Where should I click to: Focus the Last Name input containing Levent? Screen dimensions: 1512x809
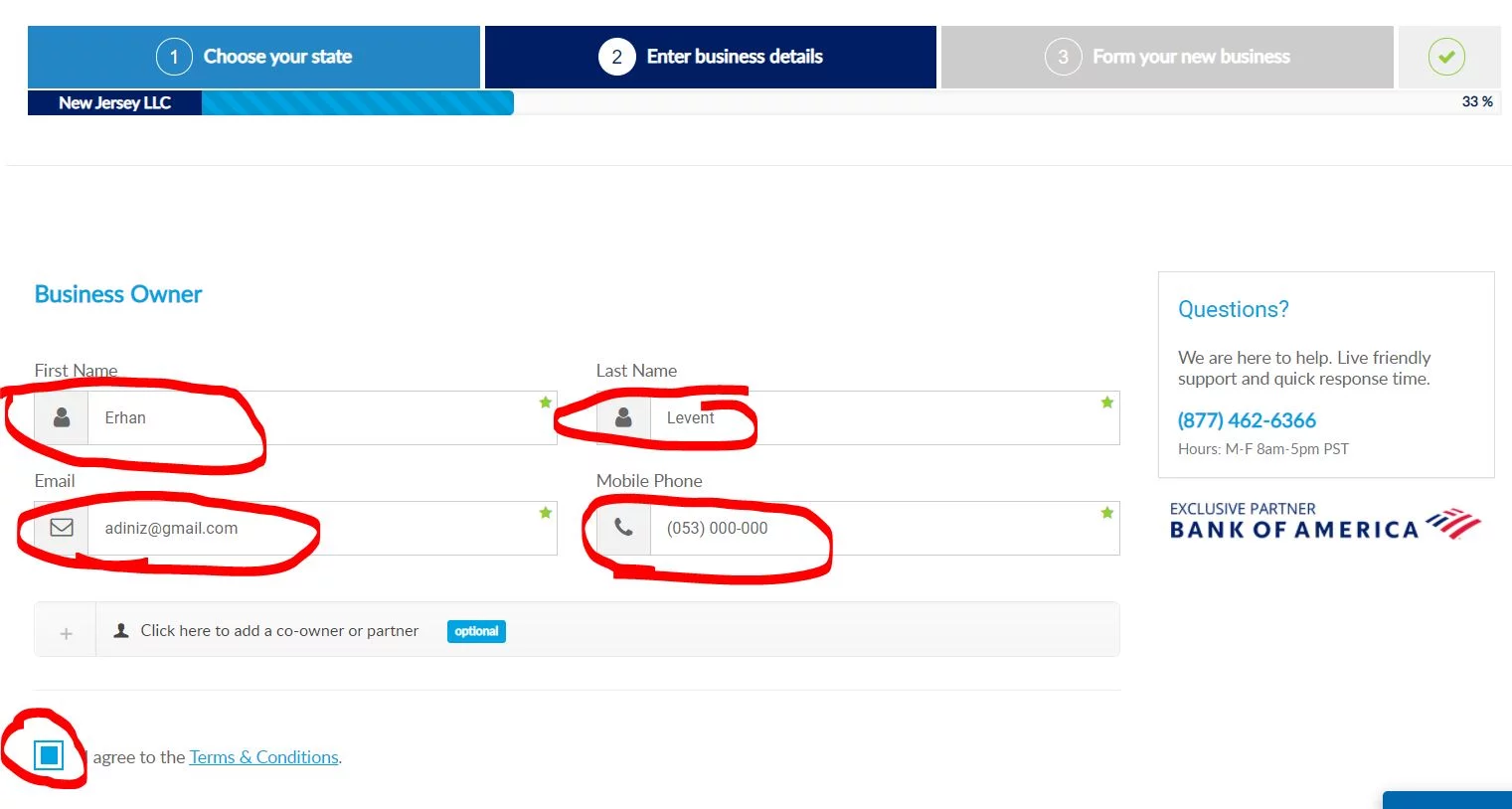pyautogui.click(x=880, y=418)
